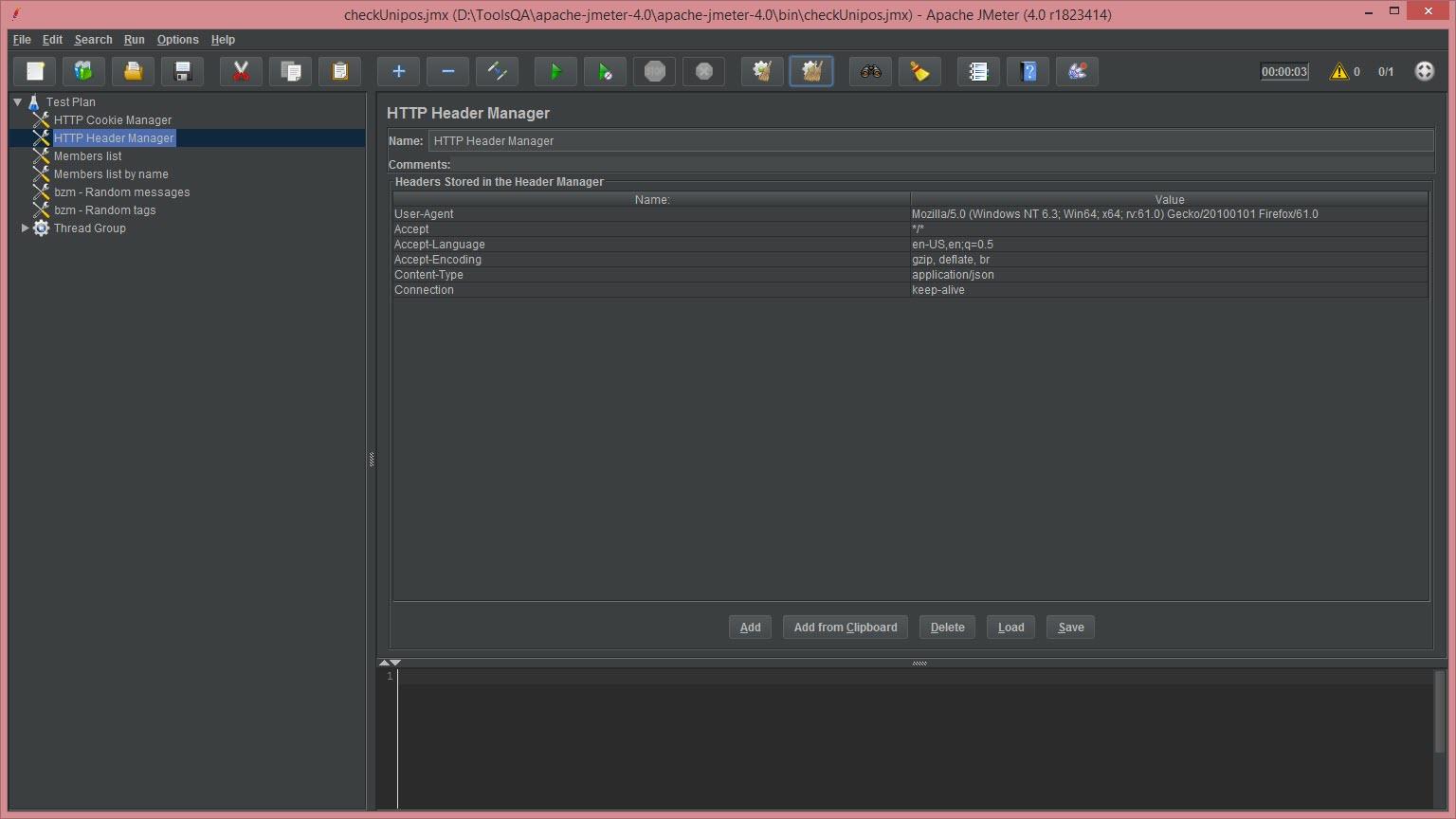Open the Help menu
This screenshot has height=819, width=1456.
pyautogui.click(x=223, y=40)
